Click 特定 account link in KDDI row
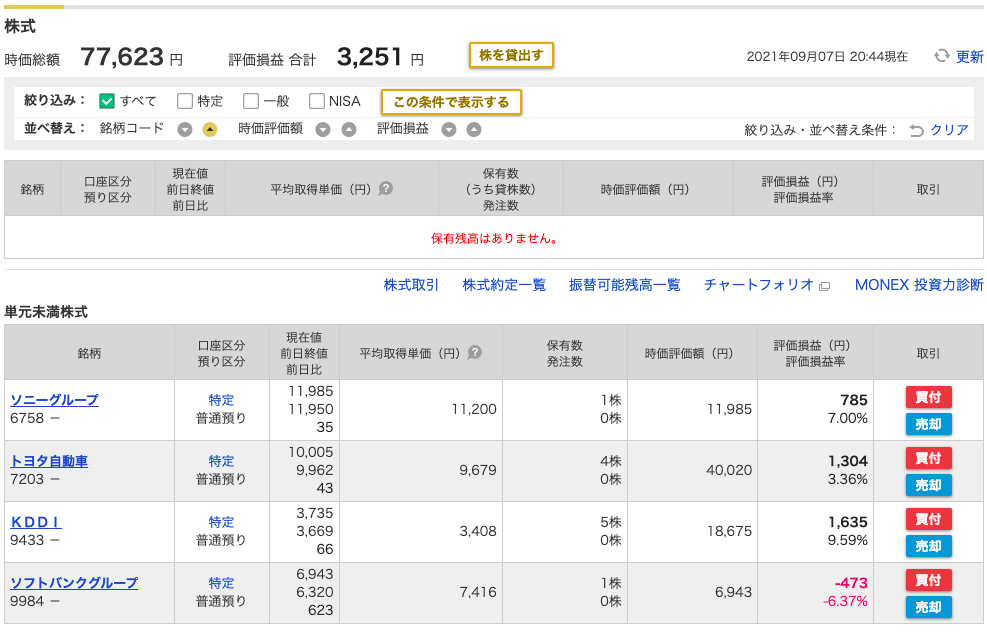The height and width of the screenshot is (634, 987). [x=221, y=522]
